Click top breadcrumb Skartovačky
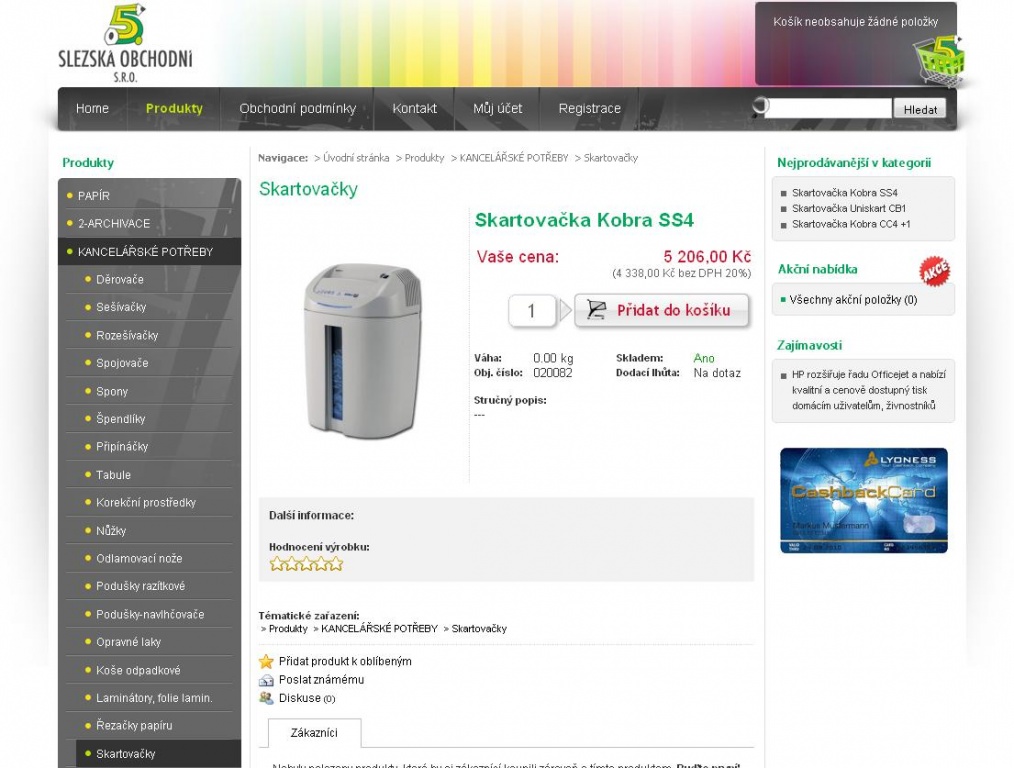 (610, 158)
